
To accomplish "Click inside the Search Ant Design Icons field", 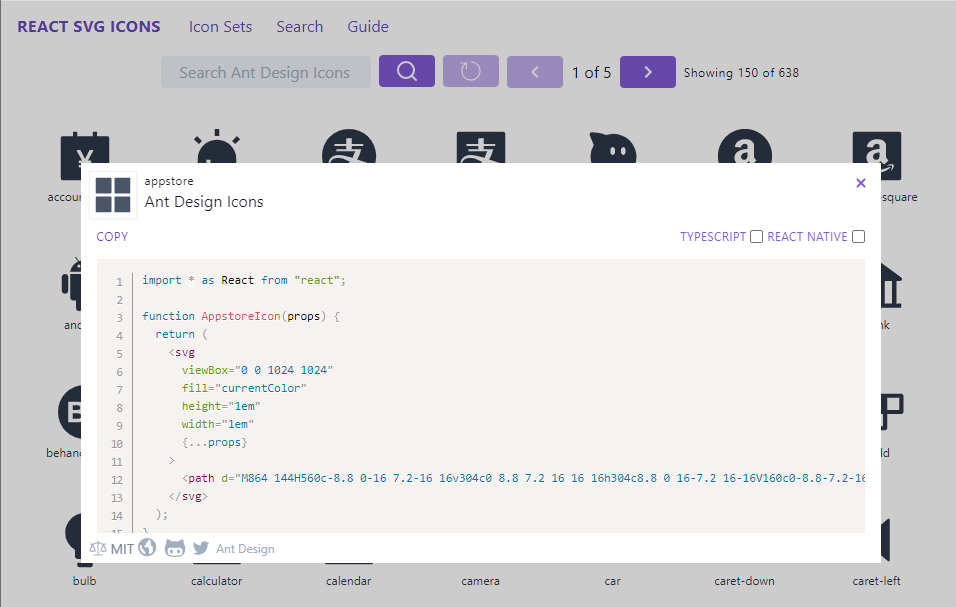I will click(265, 71).
